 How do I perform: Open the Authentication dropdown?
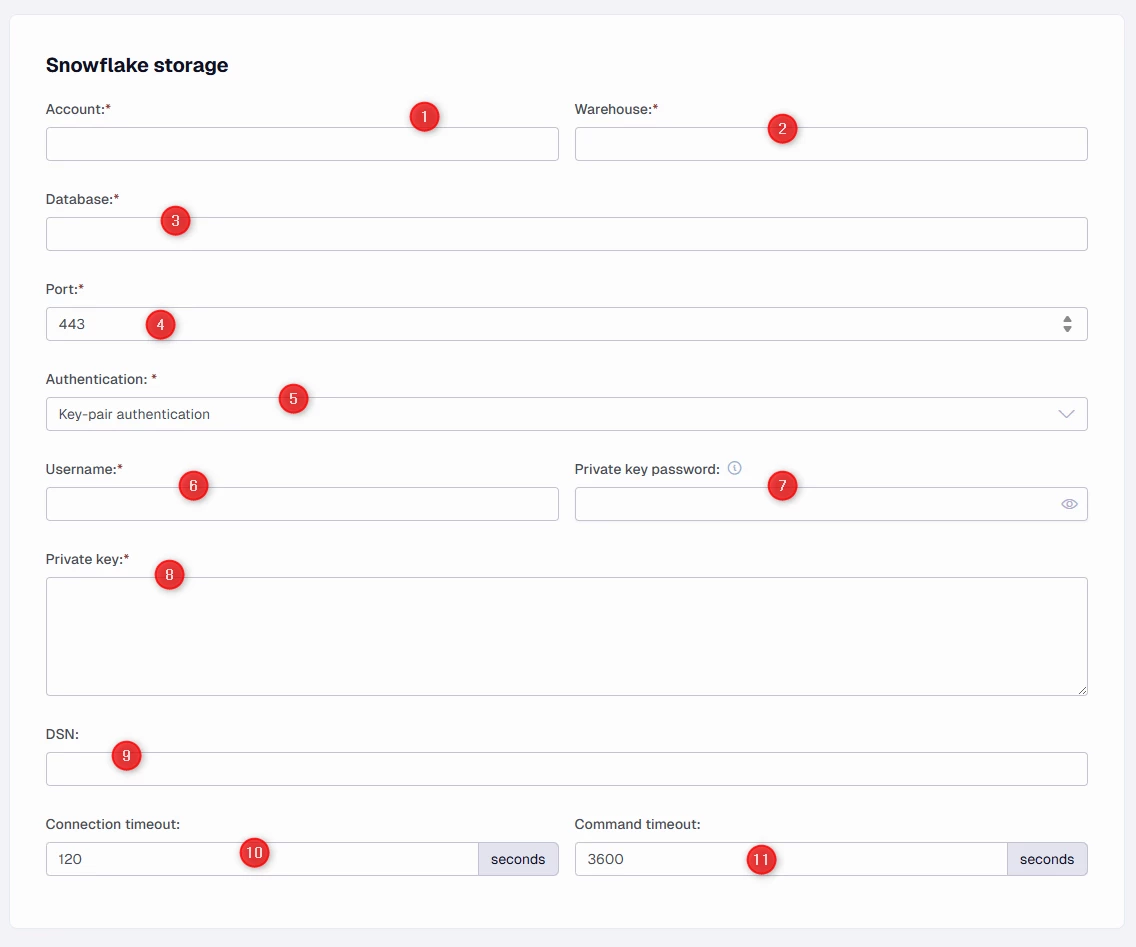[x=567, y=414]
